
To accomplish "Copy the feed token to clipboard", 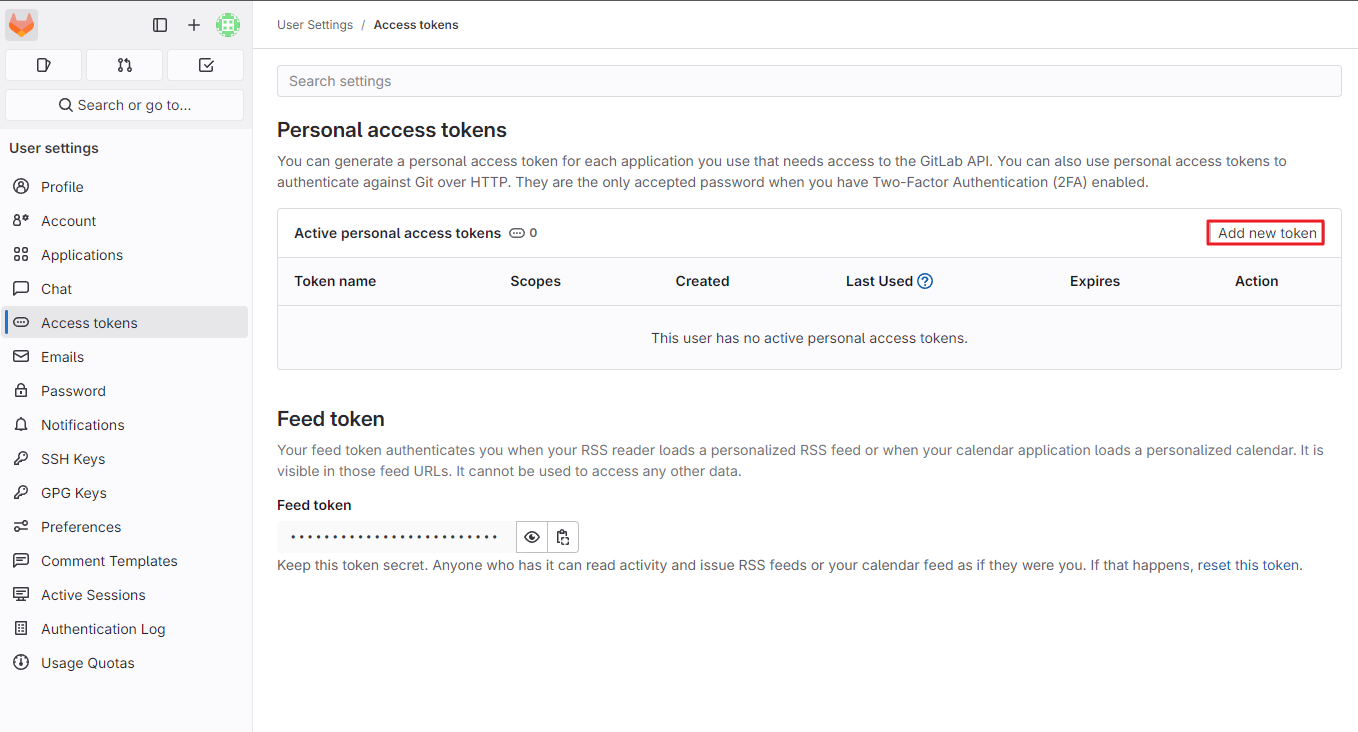I will [x=563, y=537].
